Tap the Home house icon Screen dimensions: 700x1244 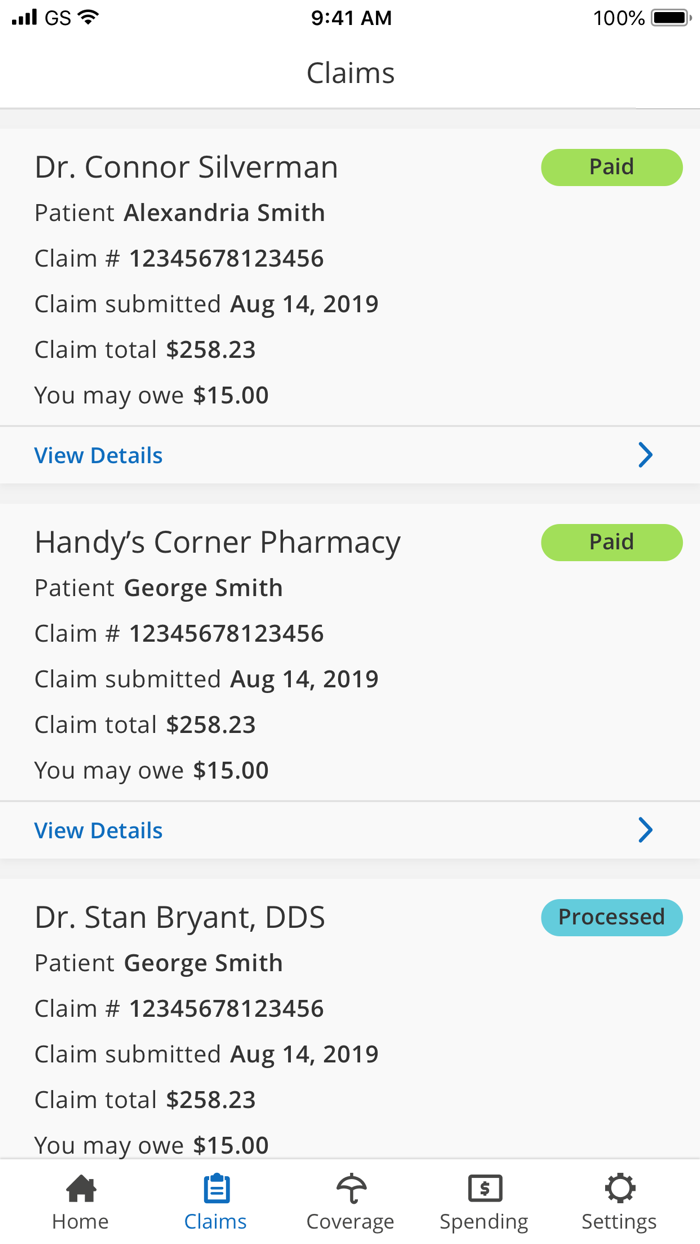pos(81,1188)
